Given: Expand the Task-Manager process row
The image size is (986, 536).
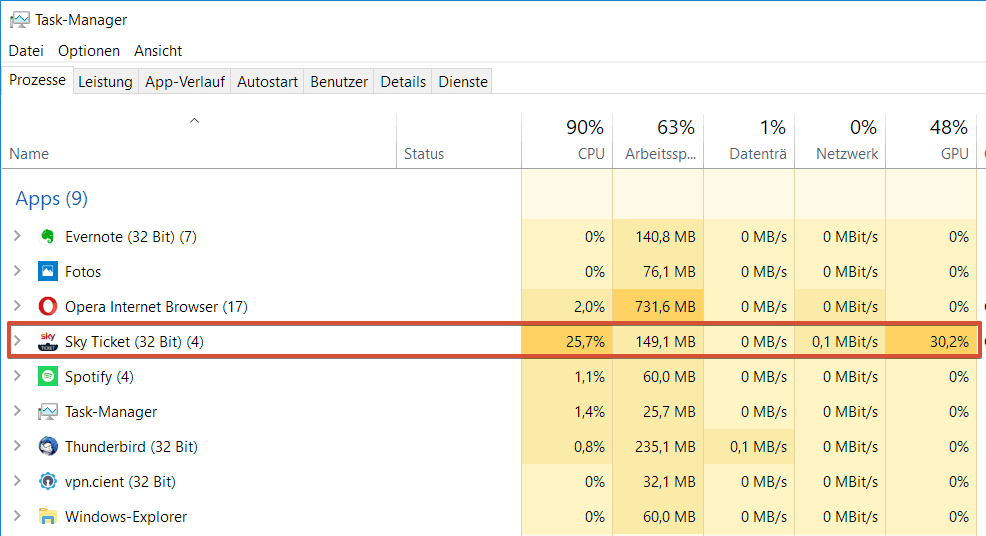Looking at the screenshot, I should tap(18, 411).
